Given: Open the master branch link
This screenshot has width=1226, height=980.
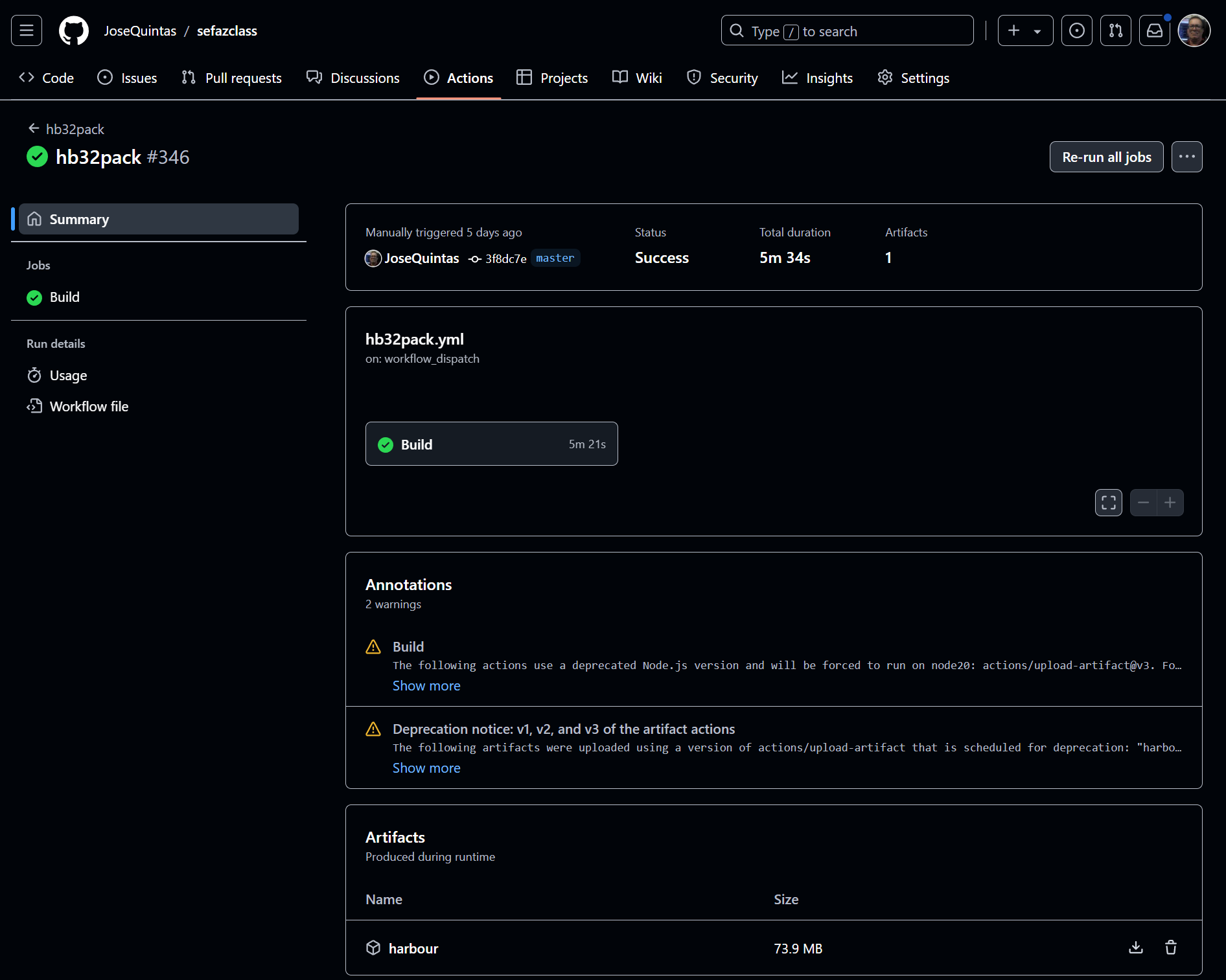Looking at the screenshot, I should pyautogui.click(x=555, y=258).
